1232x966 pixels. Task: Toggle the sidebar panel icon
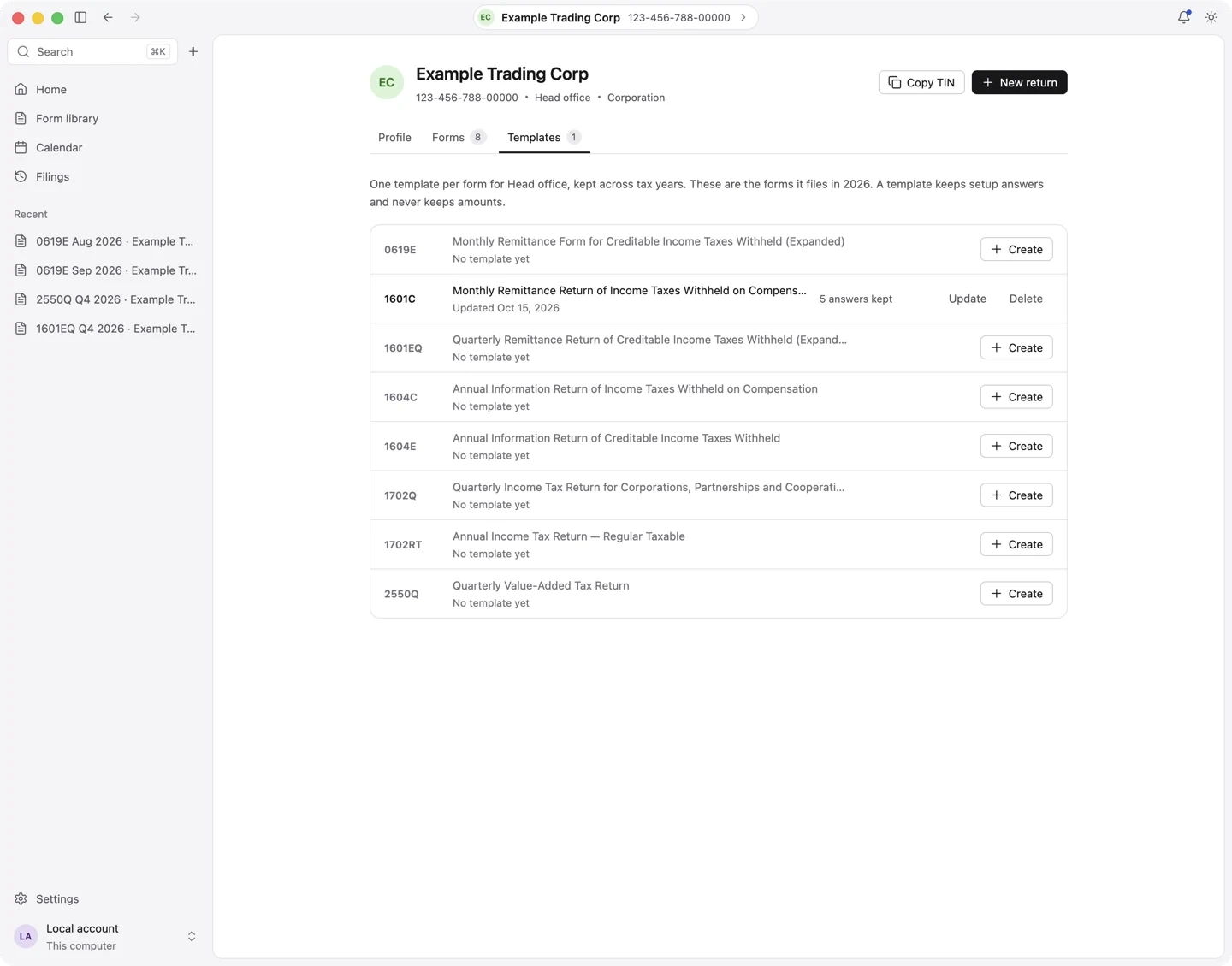80,17
